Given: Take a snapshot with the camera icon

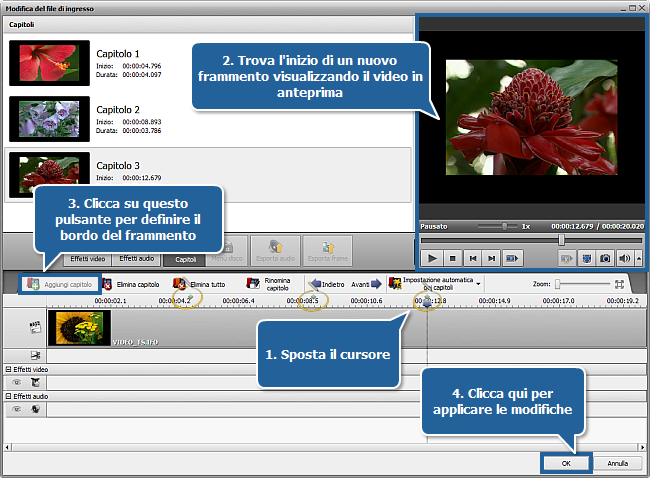Looking at the screenshot, I should (x=605, y=258).
